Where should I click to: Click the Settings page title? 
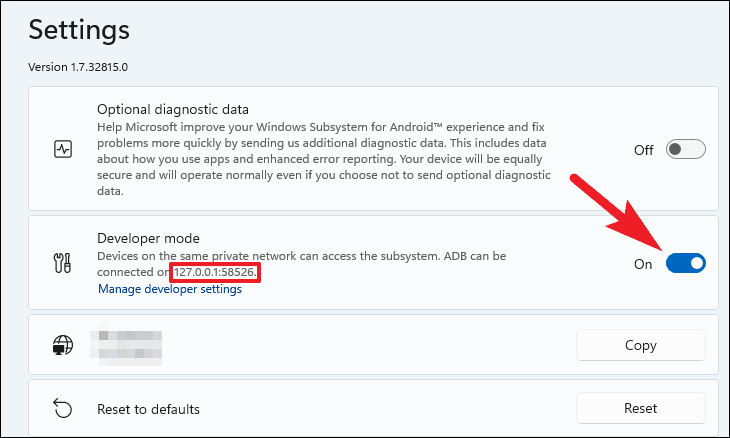coord(79,30)
